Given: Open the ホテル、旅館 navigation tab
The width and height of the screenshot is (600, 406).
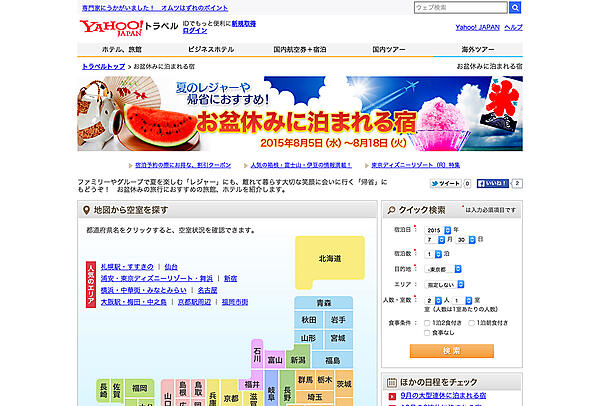Looking at the screenshot, I should coord(121,48).
